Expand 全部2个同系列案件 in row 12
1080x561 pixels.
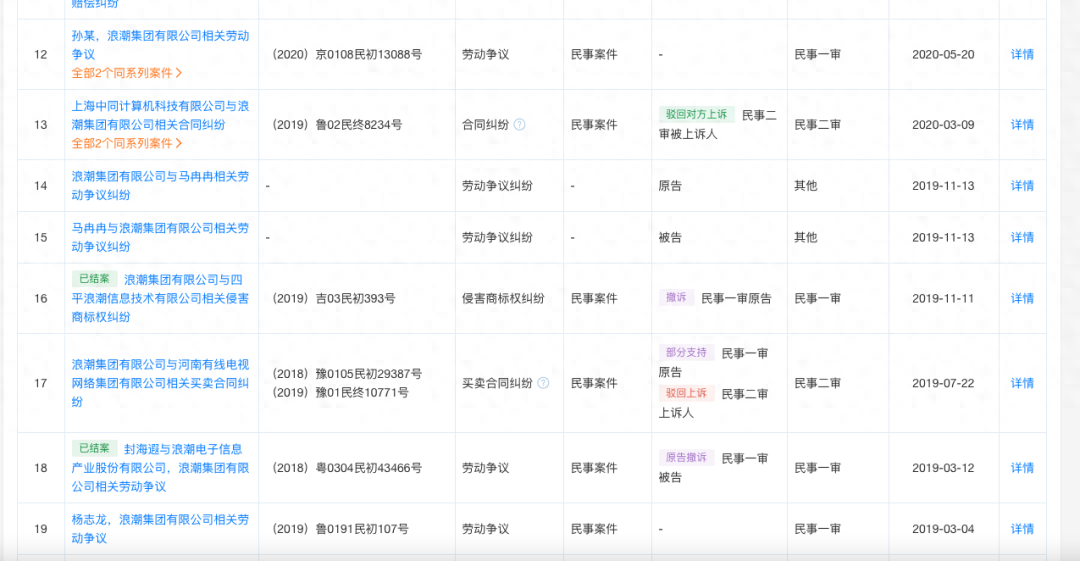[x=127, y=73]
